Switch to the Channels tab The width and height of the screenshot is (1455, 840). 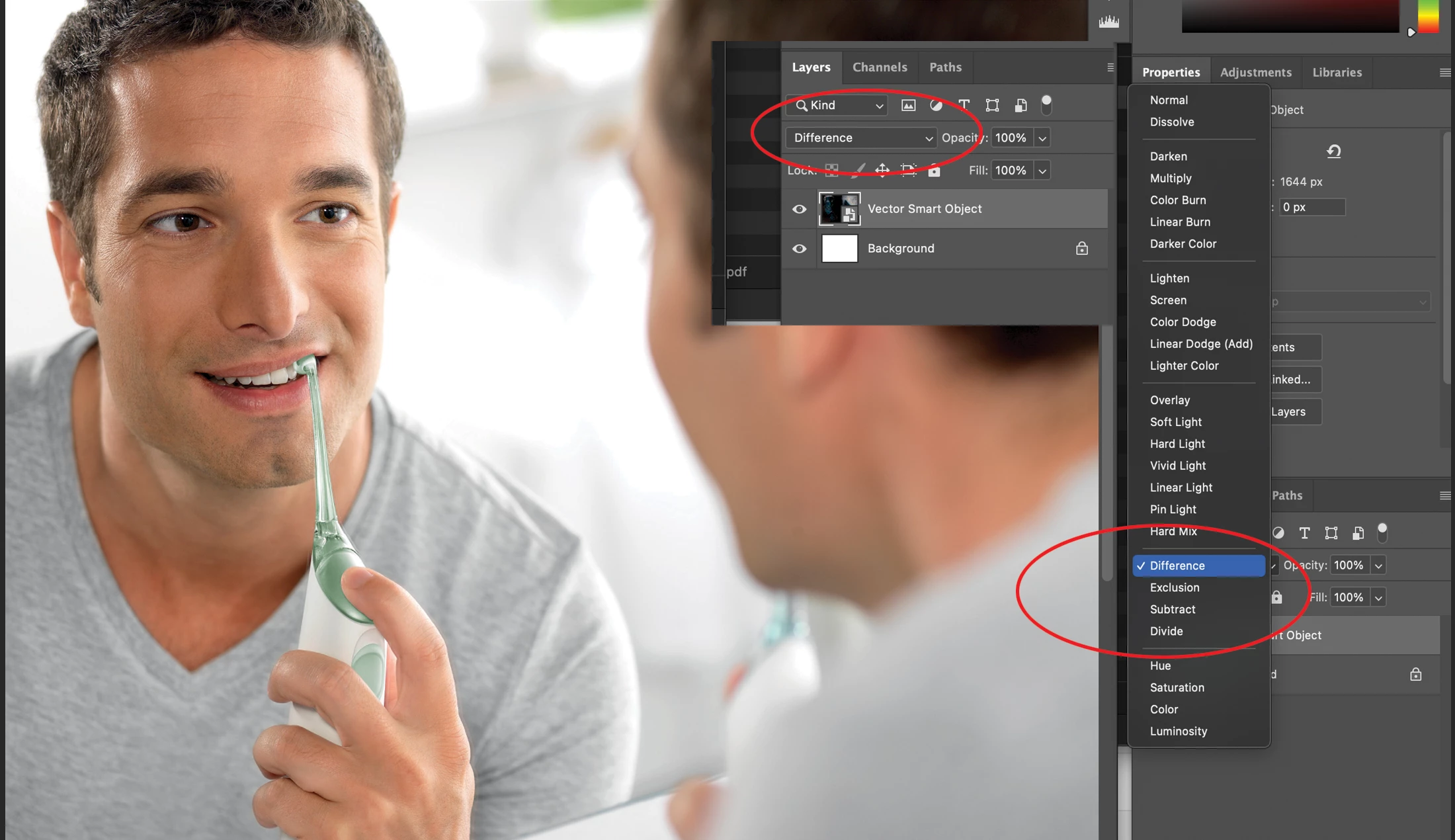click(880, 67)
